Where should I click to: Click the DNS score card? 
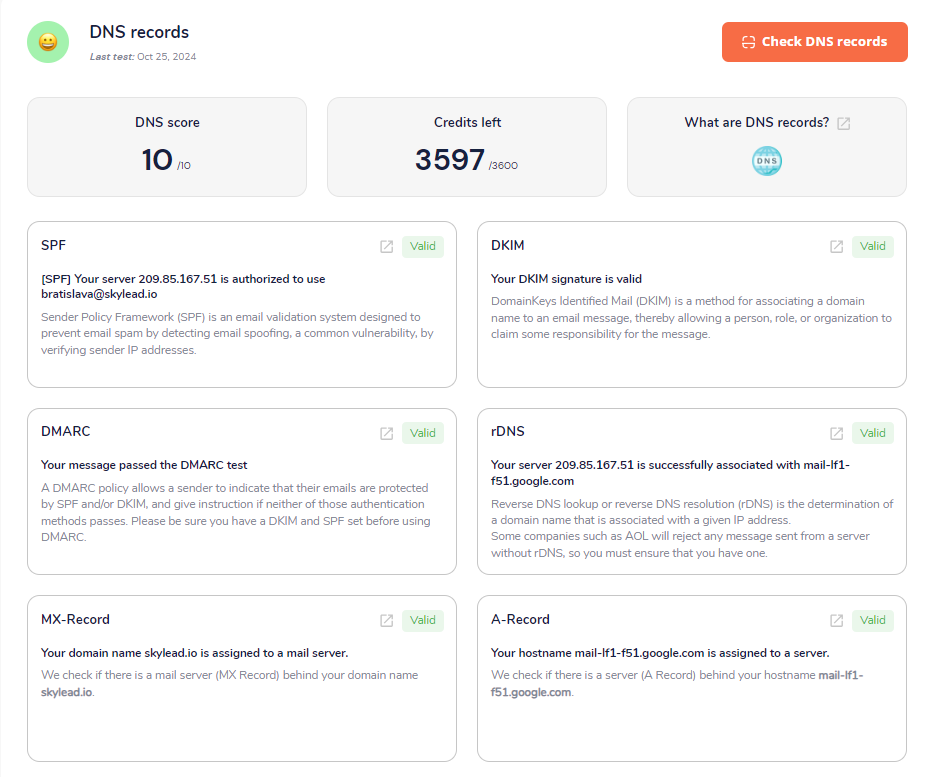(167, 147)
